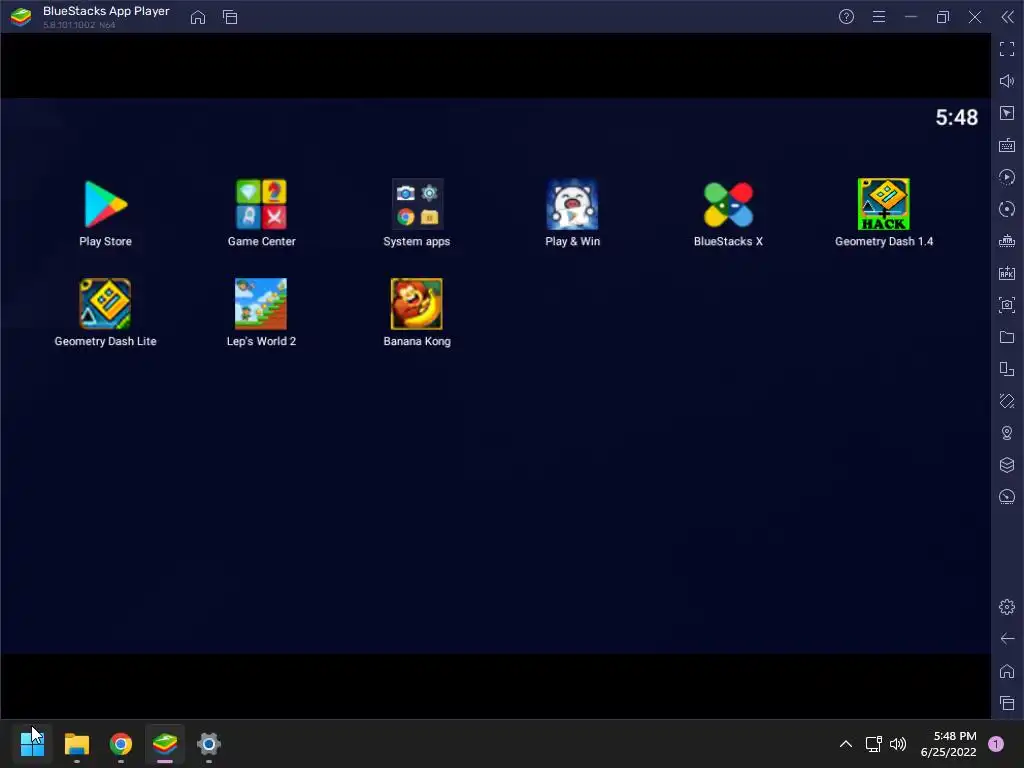Screen dimensions: 1024x768
Task: Open the Play Store app
Action: point(105,205)
